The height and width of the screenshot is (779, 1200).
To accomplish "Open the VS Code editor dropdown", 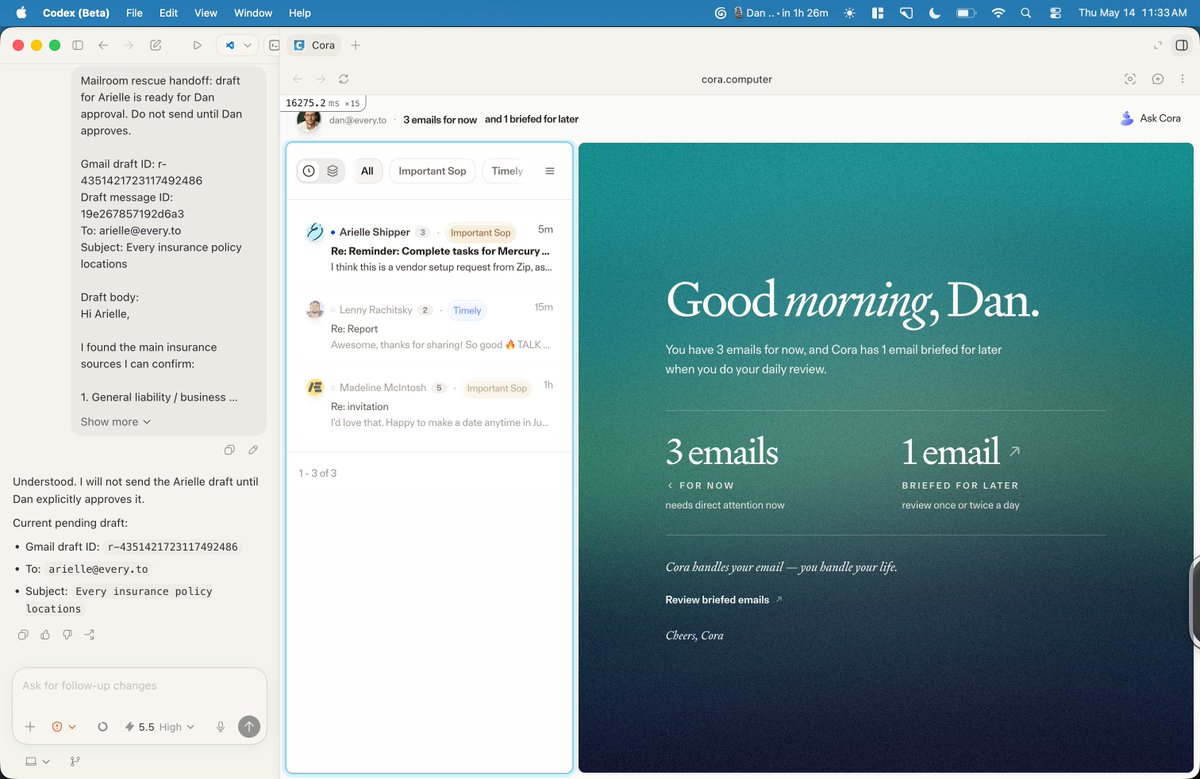I will [x=238, y=45].
